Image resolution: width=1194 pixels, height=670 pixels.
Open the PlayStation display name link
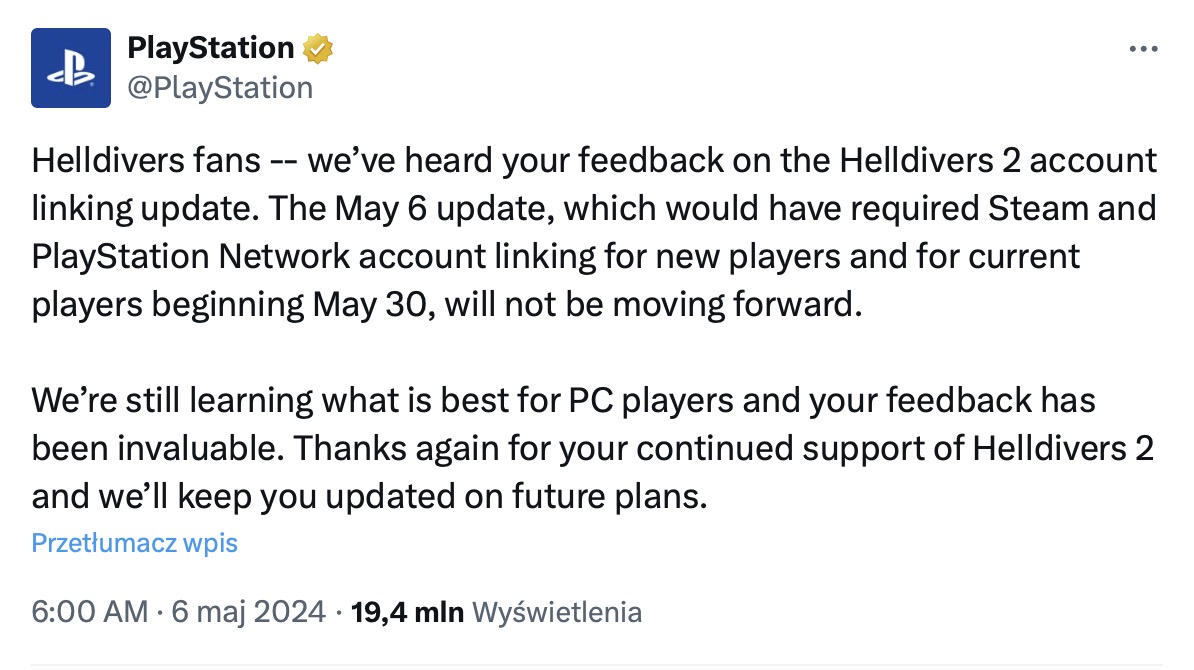(x=211, y=48)
